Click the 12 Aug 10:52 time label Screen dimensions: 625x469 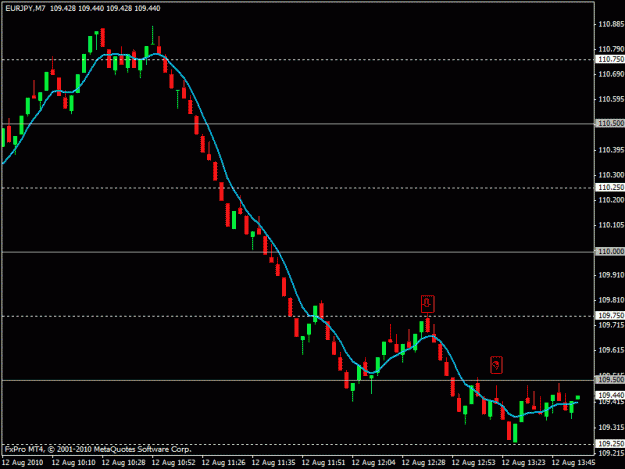(x=173, y=463)
